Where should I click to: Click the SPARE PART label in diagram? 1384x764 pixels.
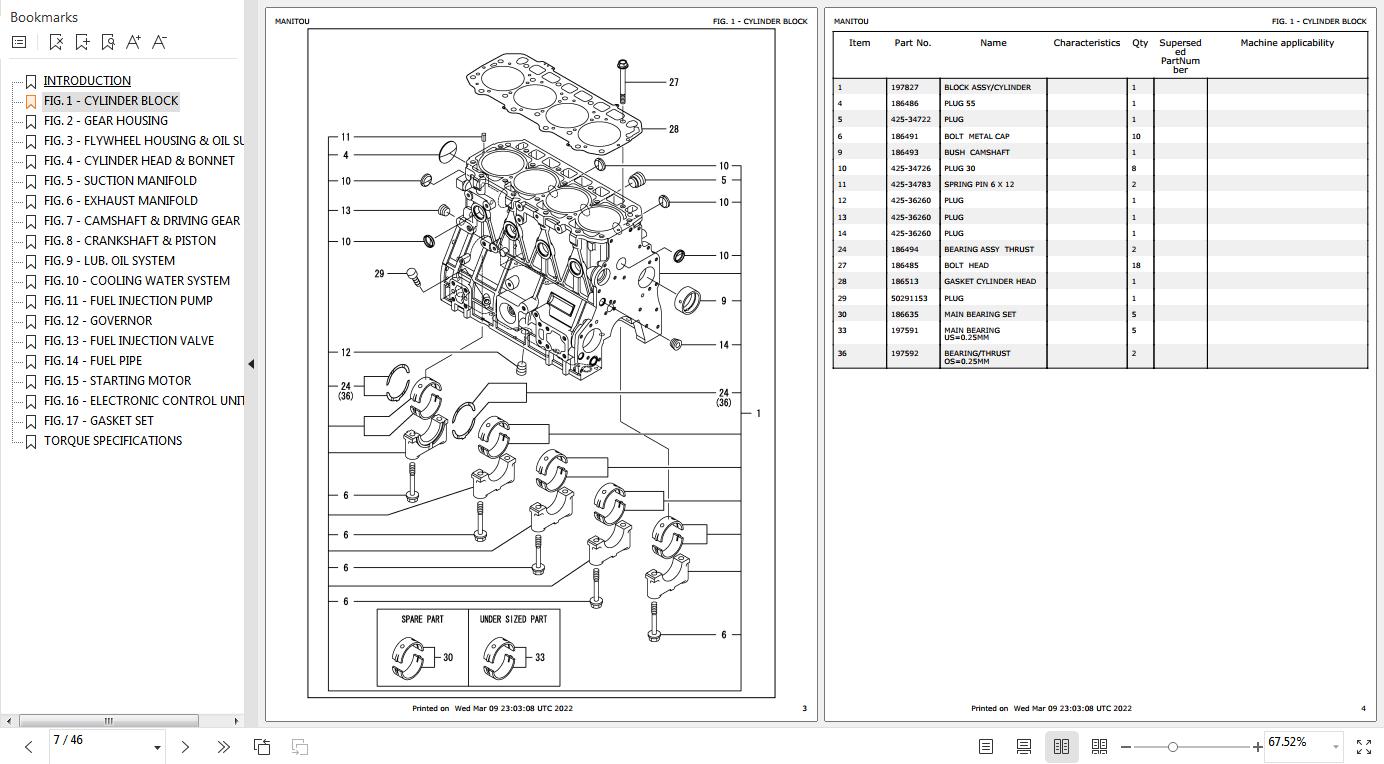coord(422,619)
